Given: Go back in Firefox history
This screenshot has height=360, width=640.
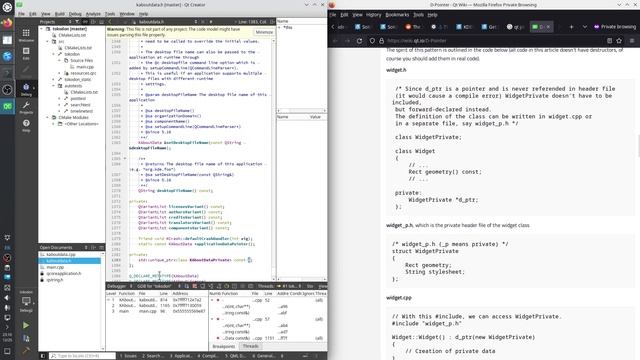Looking at the screenshot, I should pyautogui.click(x=335, y=41).
